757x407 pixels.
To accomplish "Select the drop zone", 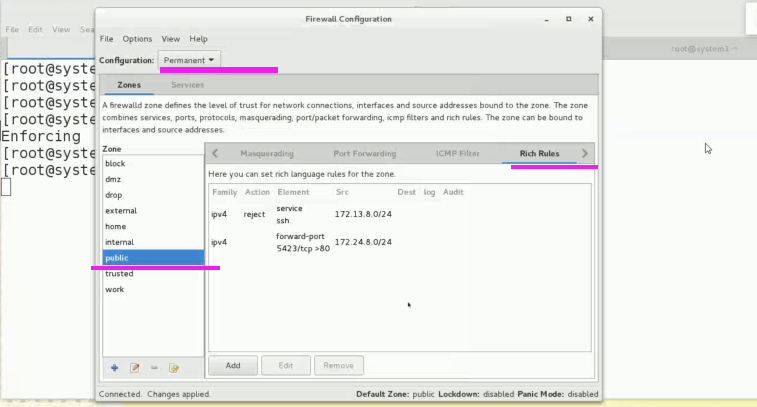I will pyautogui.click(x=153, y=195).
